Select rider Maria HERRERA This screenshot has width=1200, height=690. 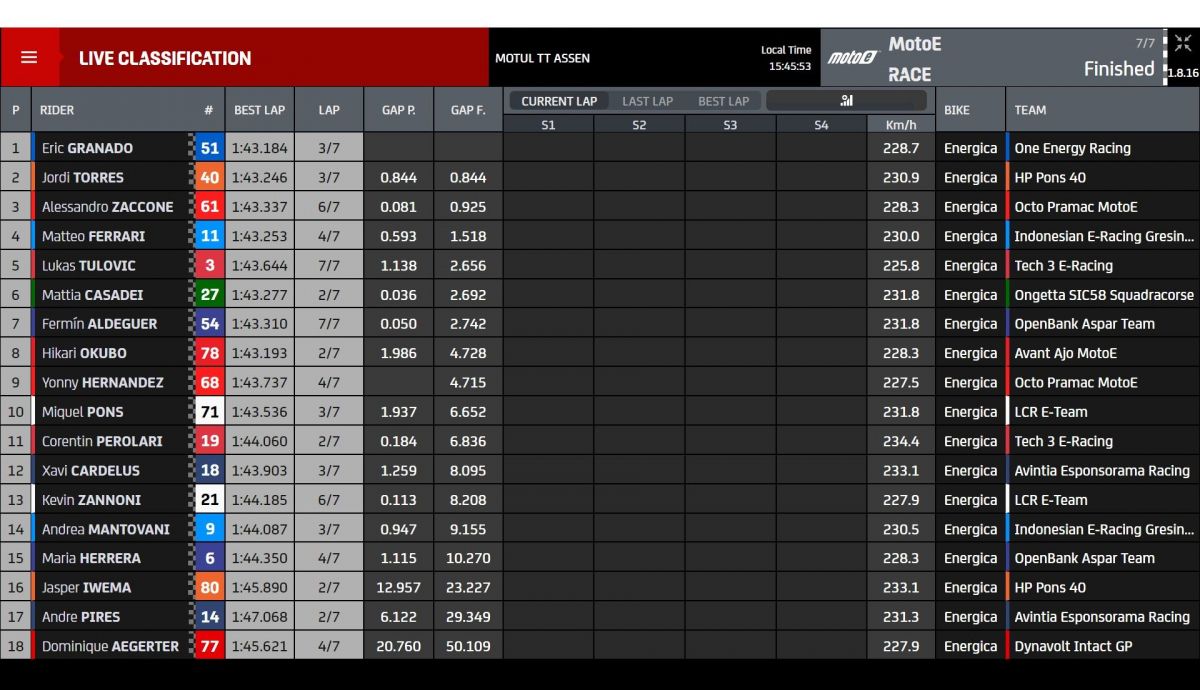point(91,558)
